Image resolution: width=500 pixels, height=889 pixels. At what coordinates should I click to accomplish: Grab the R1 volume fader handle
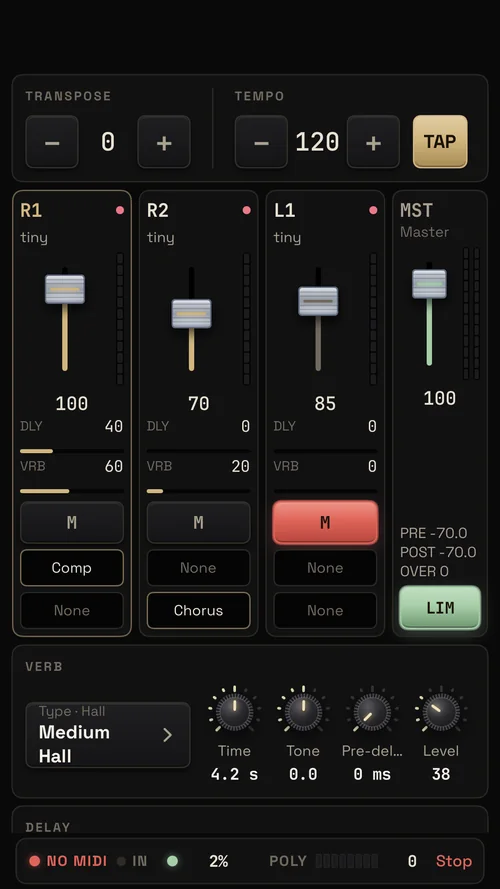(65, 289)
